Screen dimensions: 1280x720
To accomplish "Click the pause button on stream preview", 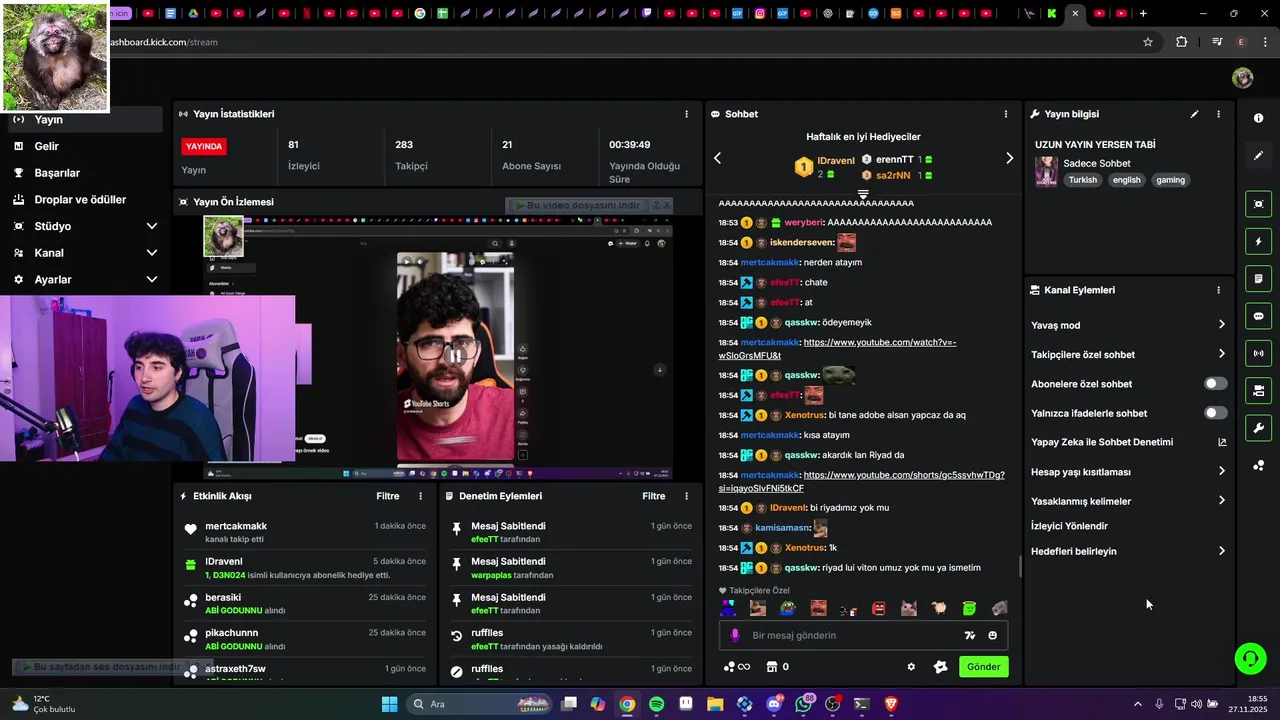I will (x=455, y=355).
